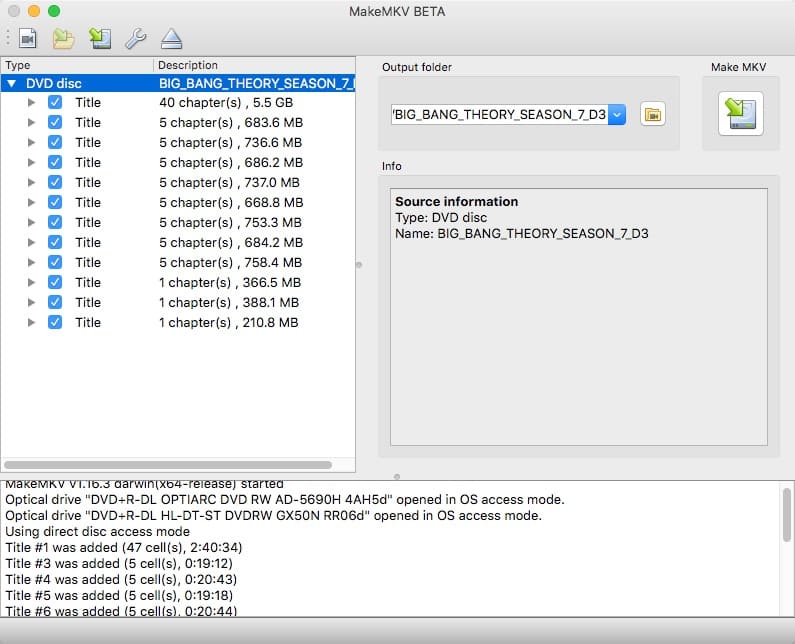Click the open video file toolbar icon
This screenshot has width=795, height=644.
(28, 39)
